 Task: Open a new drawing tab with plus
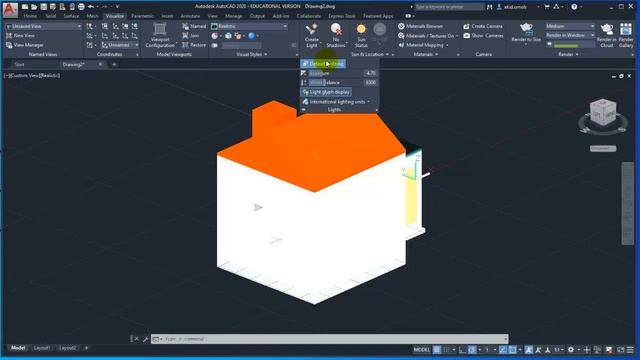tap(114, 64)
